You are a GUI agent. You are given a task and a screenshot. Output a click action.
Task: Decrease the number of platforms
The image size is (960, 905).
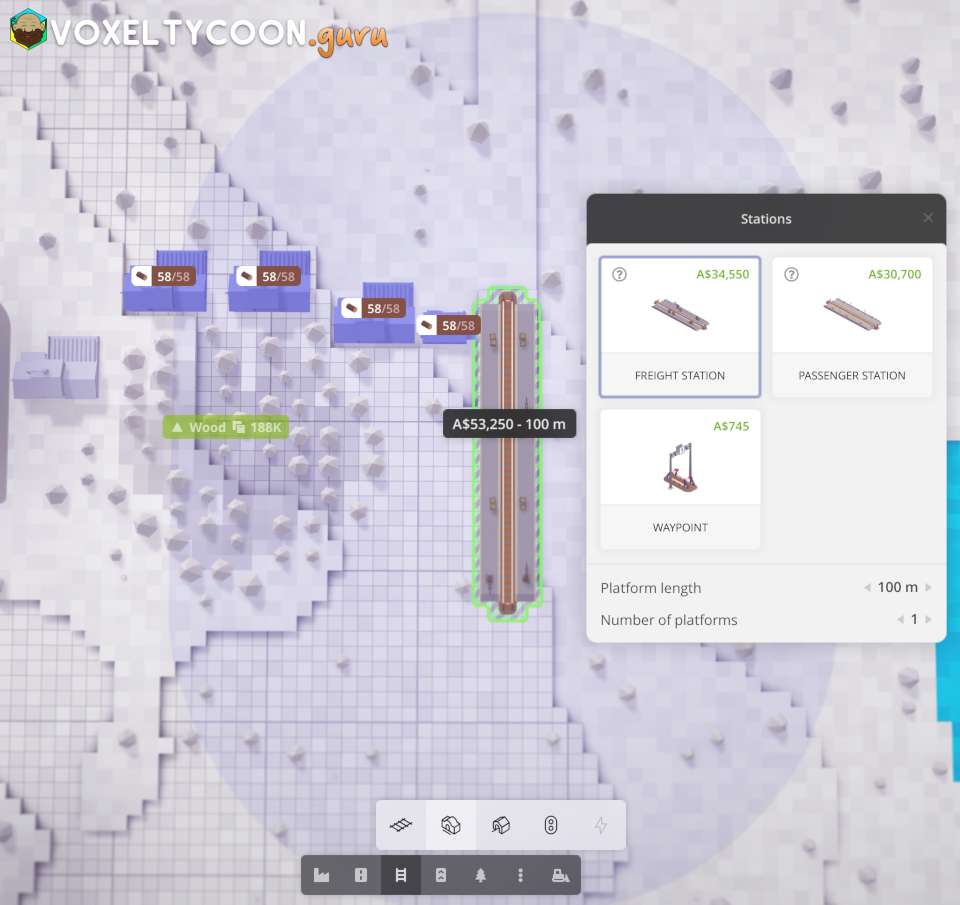point(899,620)
